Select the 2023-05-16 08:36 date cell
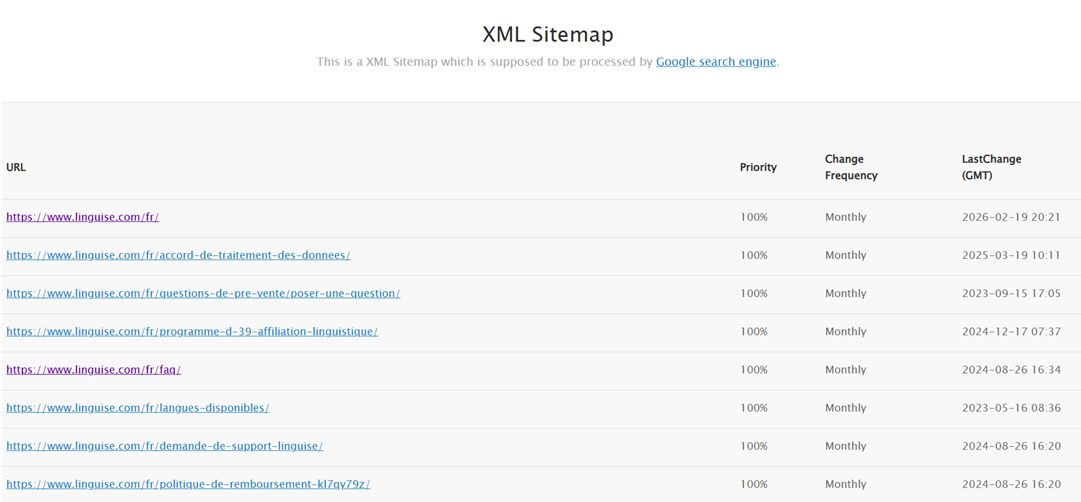This screenshot has width=1081, height=502. (1011, 408)
